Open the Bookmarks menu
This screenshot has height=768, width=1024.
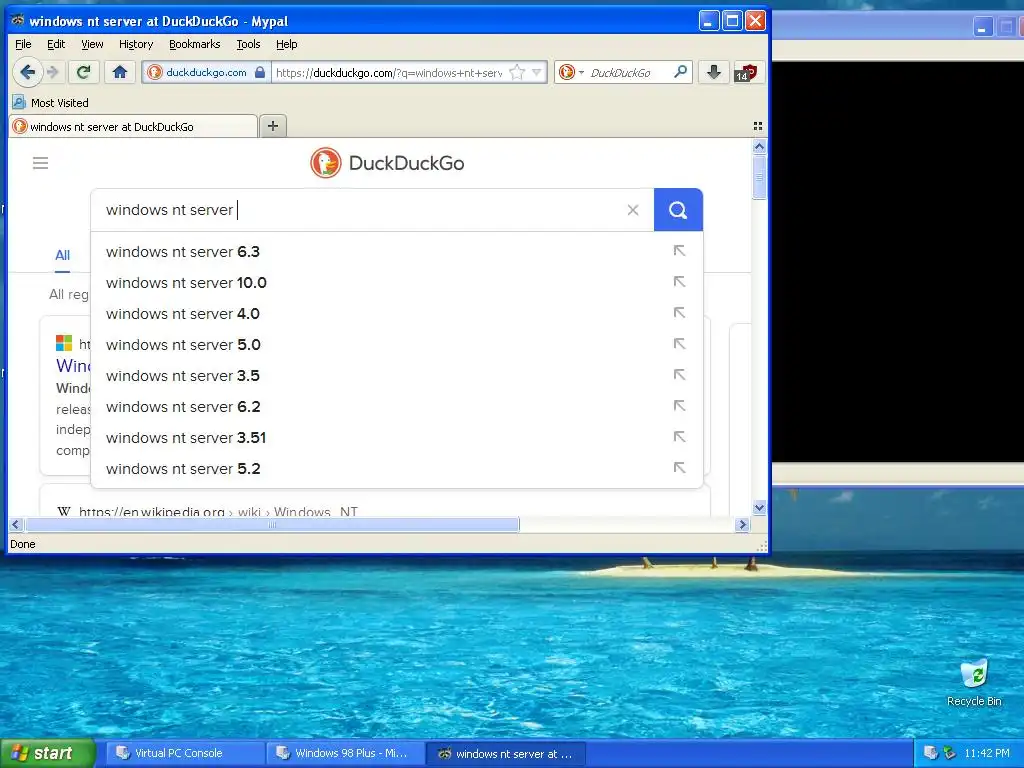tap(195, 44)
